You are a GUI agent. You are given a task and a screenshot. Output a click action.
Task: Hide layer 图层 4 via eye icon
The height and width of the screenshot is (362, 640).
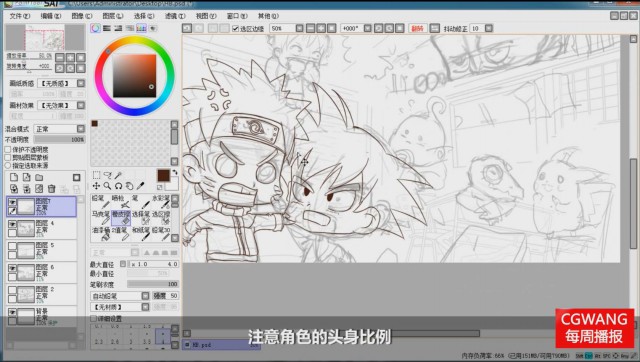[13, 224]
